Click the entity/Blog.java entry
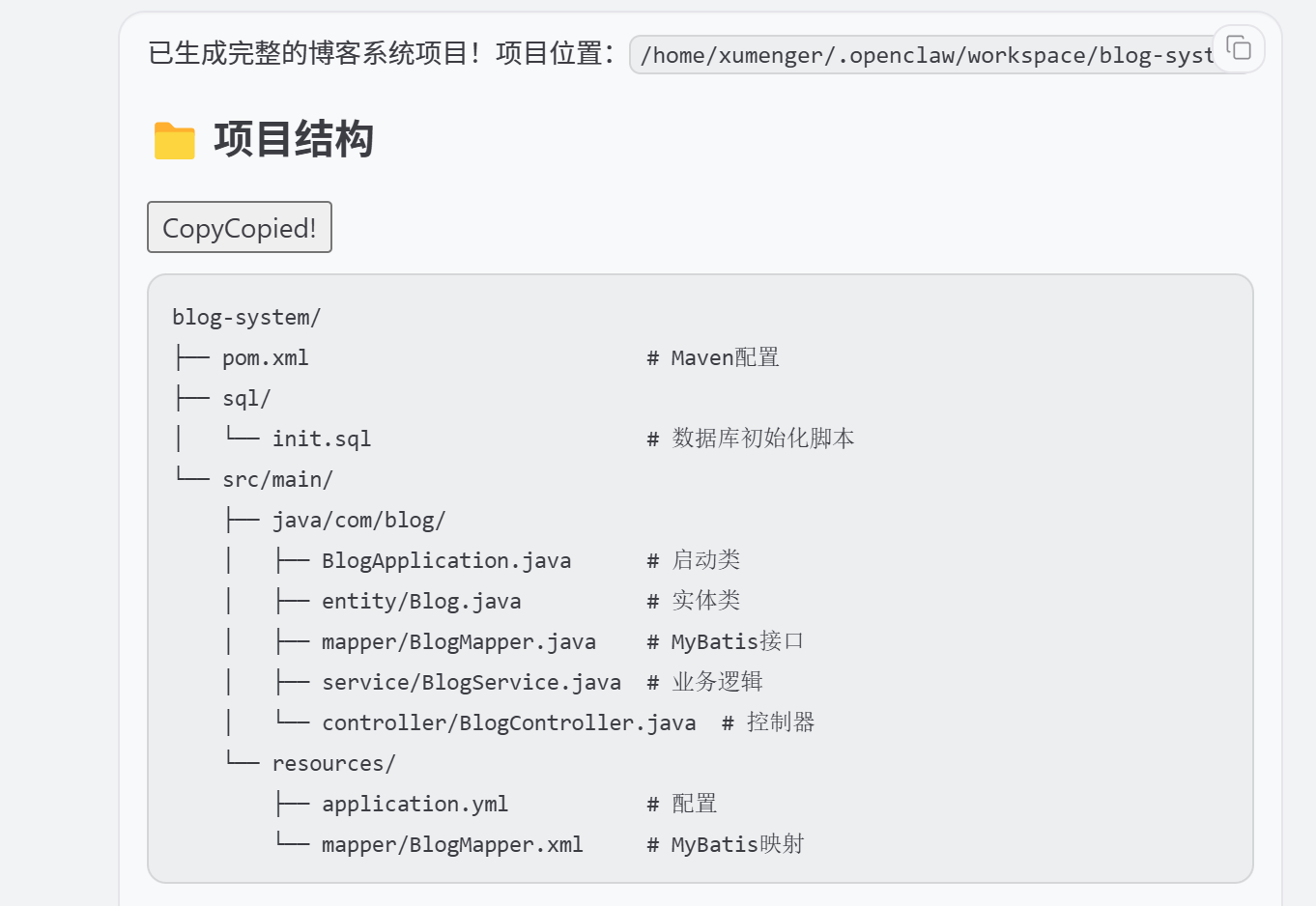1316x906 pixels. [x=421, y=601]
